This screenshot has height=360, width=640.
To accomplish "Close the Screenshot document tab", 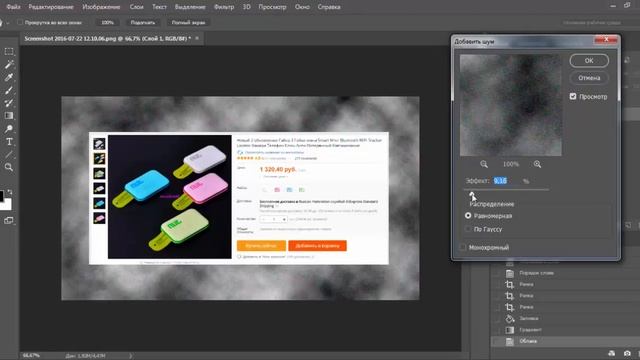I will pos(197,38).
